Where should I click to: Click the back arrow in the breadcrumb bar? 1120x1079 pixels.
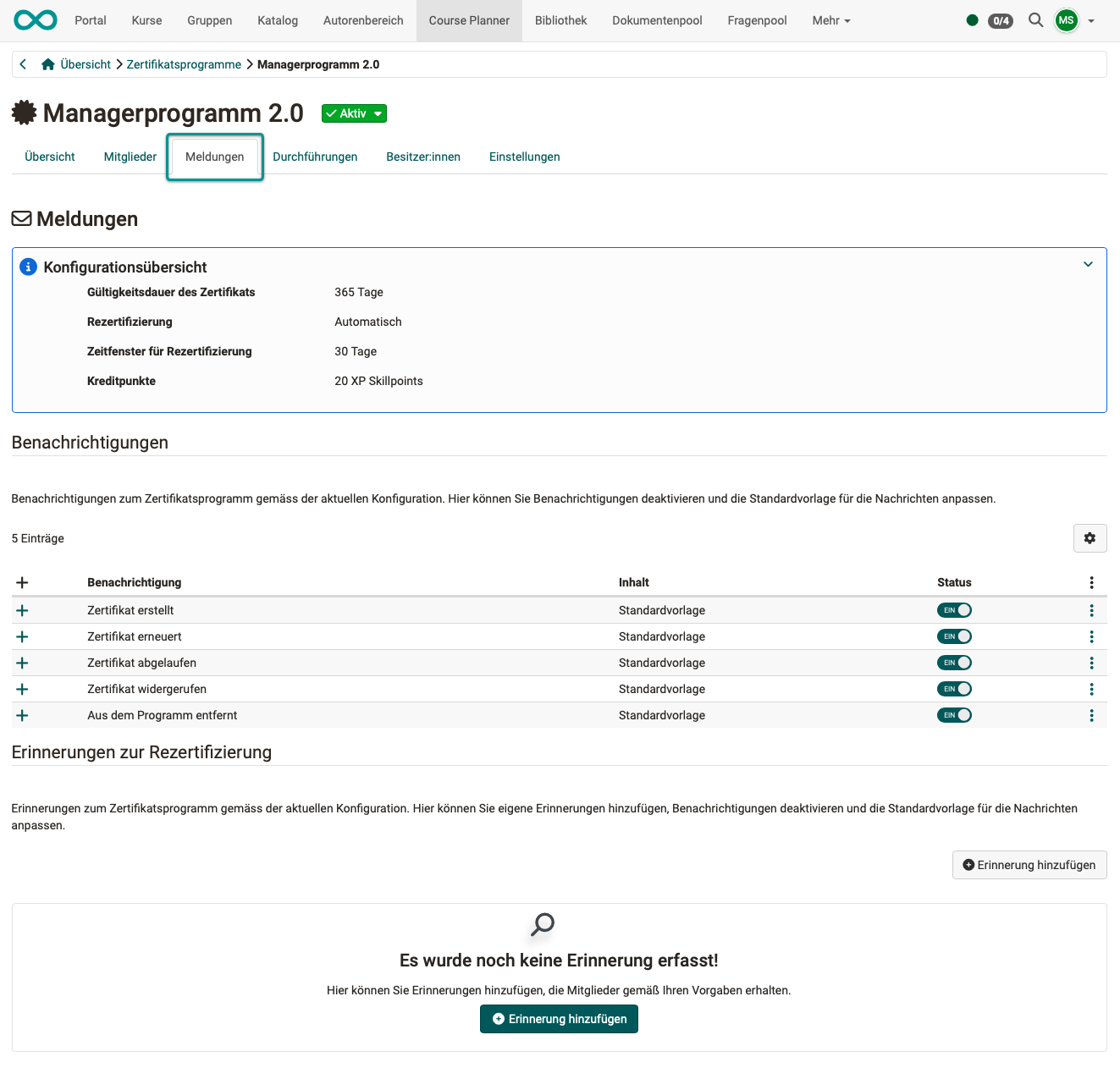[x=23, y=63]
